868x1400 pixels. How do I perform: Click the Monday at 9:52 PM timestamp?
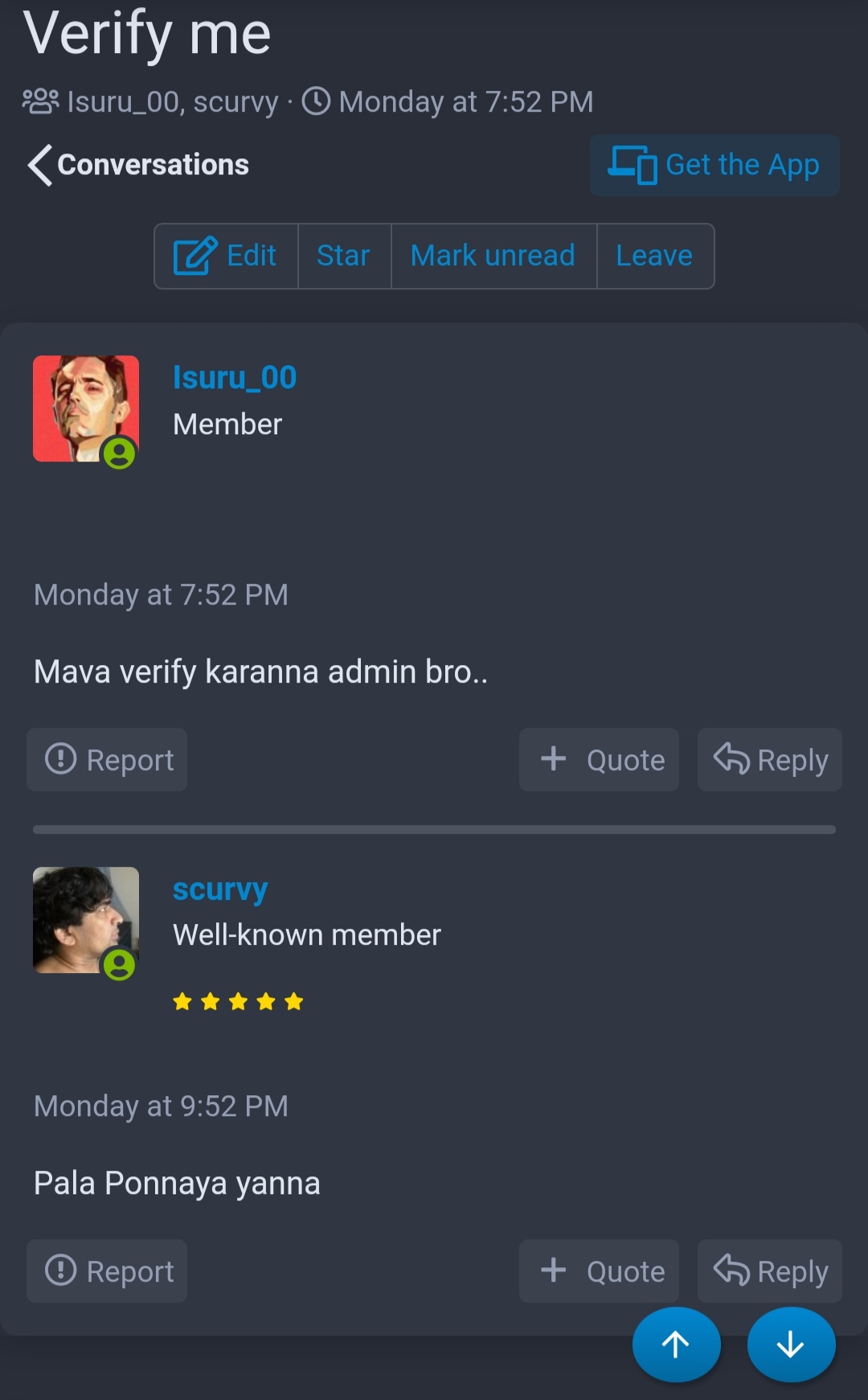(161, 1106)
